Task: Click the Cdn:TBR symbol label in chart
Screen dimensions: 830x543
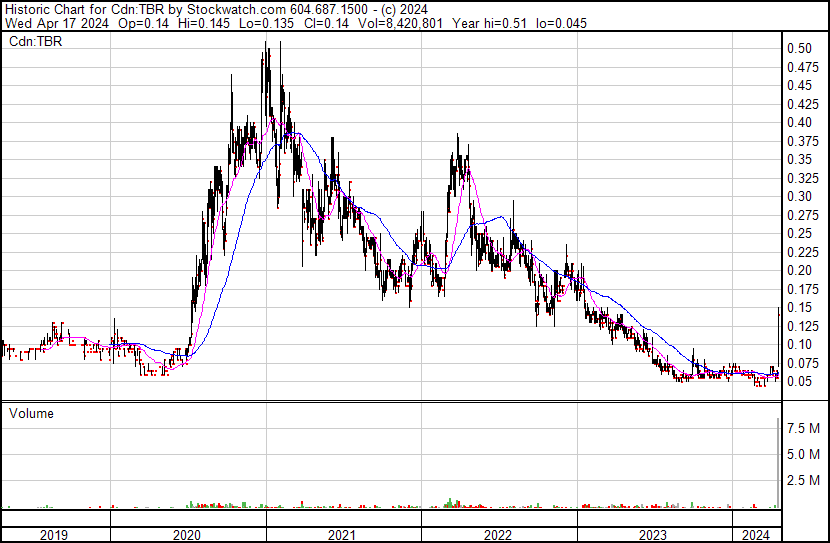Action: (x=35, y=42)
